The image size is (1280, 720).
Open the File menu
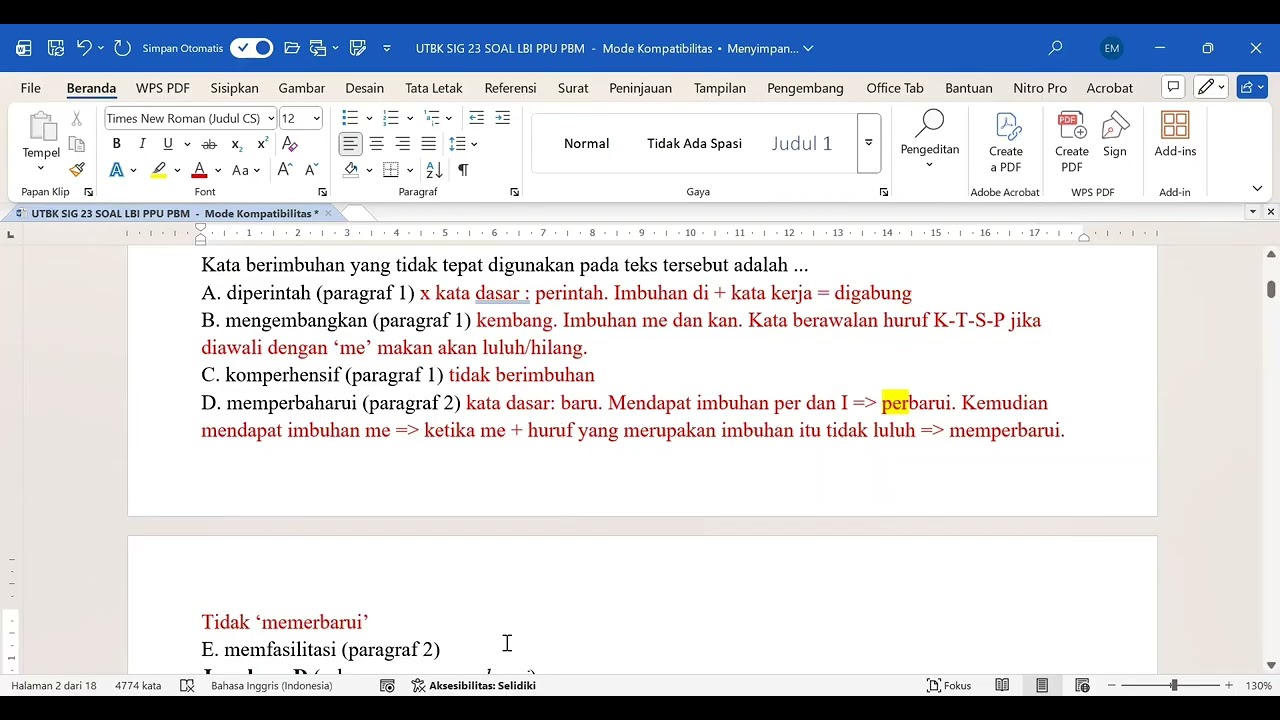coord(31,88)
